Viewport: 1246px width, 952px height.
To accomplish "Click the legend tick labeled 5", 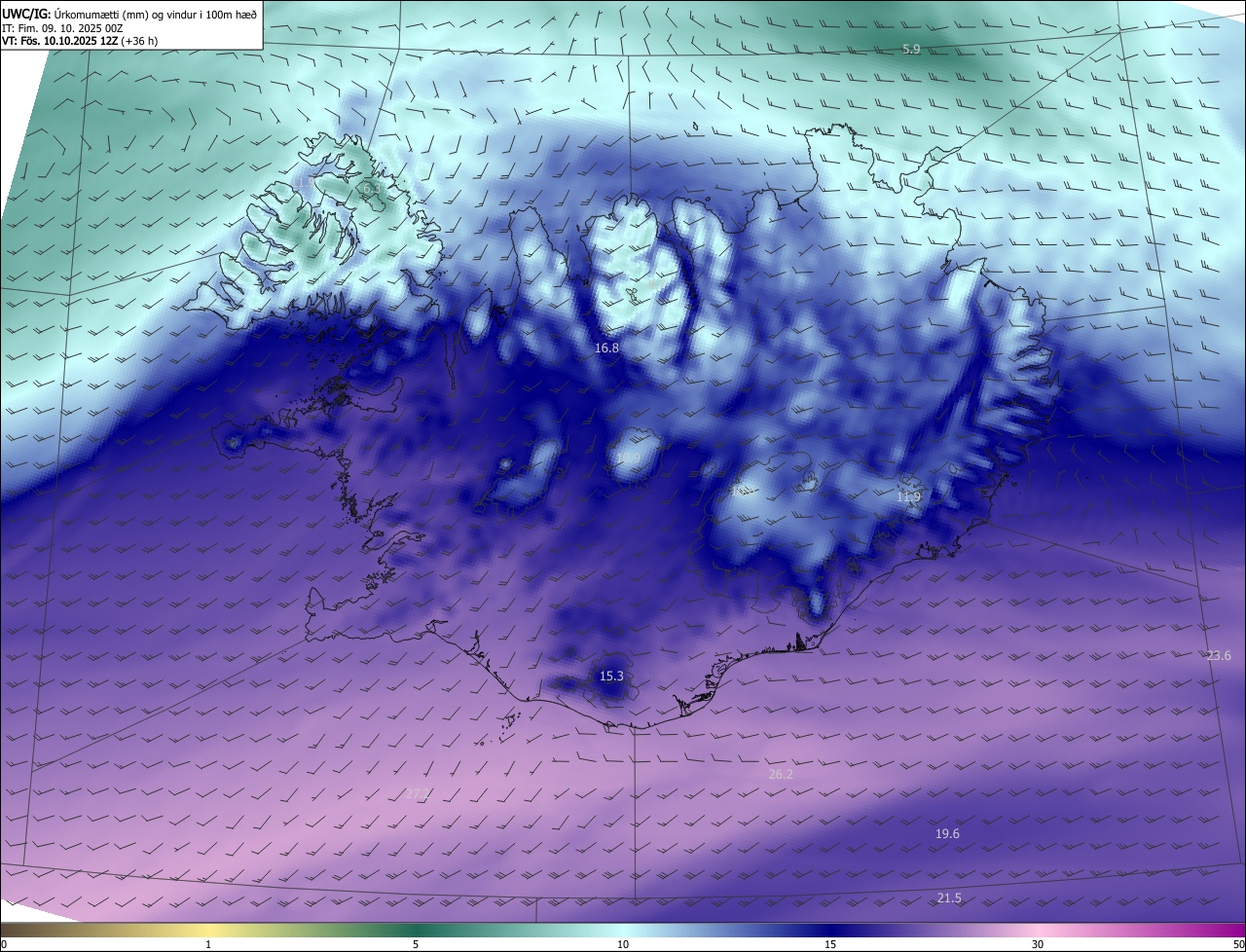I will pos(416,944).
